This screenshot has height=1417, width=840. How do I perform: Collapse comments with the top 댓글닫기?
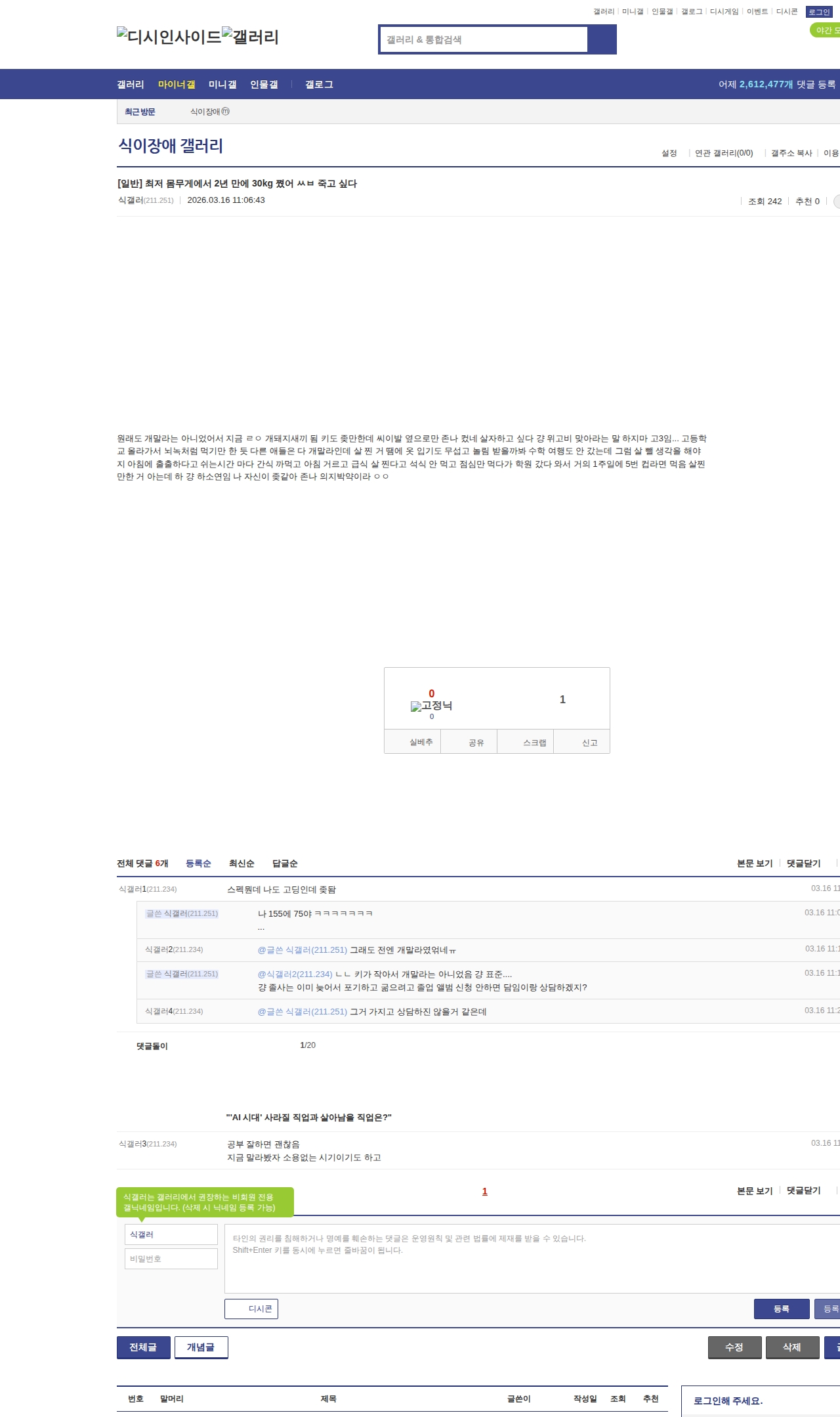click(803, 863)
